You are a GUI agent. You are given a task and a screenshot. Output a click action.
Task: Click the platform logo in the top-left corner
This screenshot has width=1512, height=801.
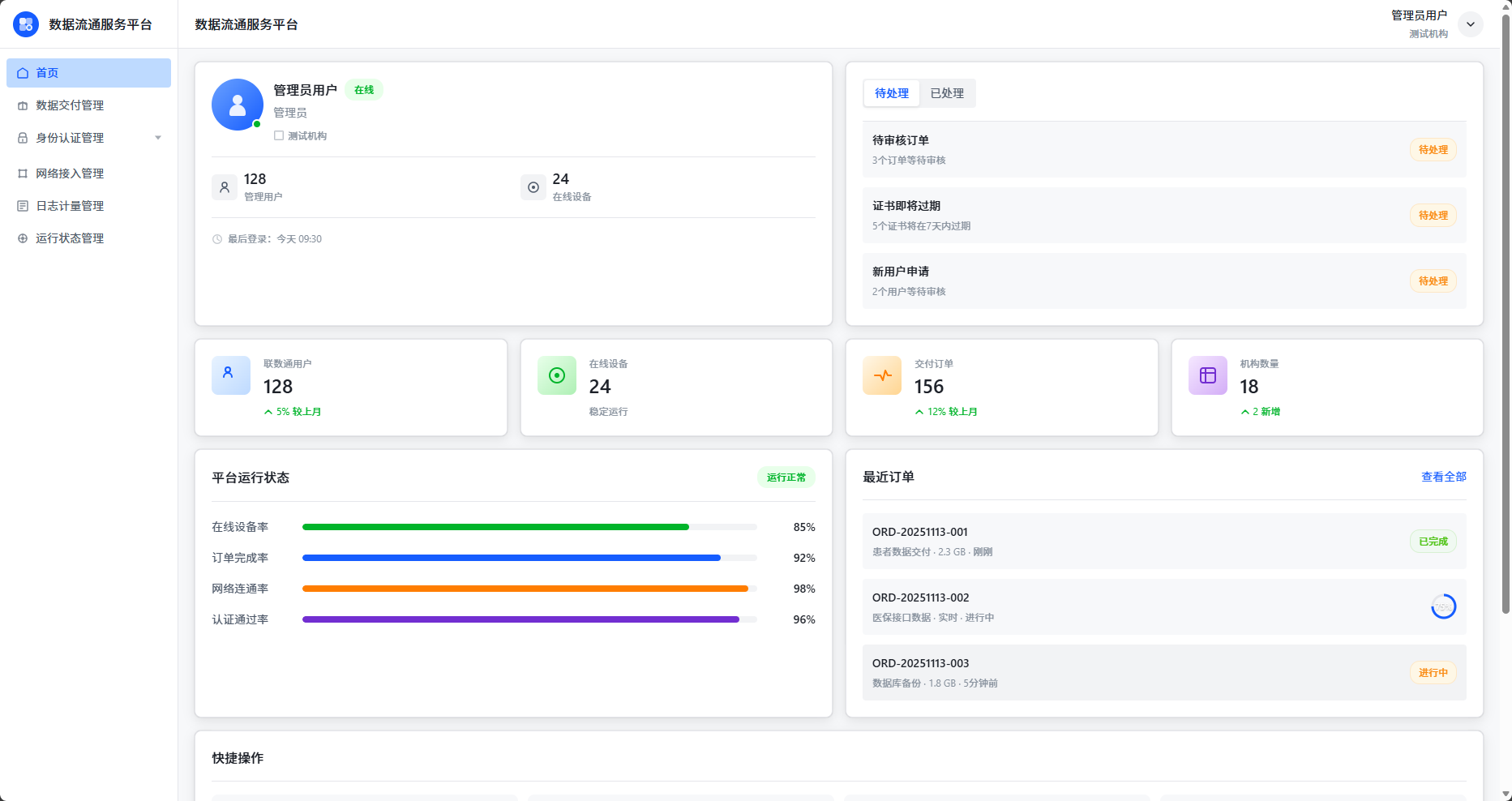(x=25, y=24)
